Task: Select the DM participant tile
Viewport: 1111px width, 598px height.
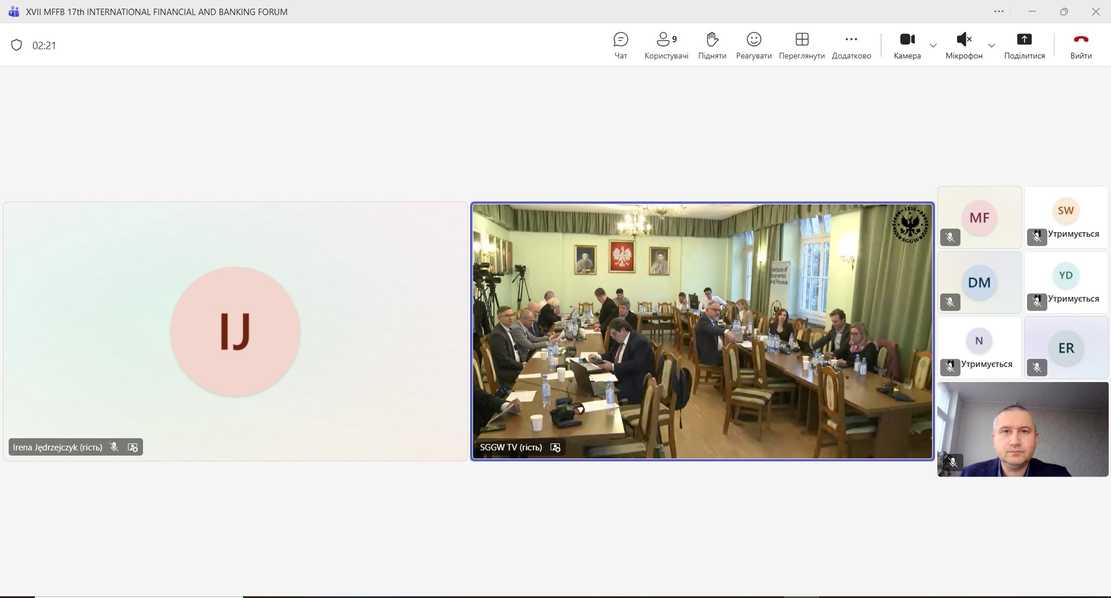Action: pyautogui.click(x=979, y=282)
